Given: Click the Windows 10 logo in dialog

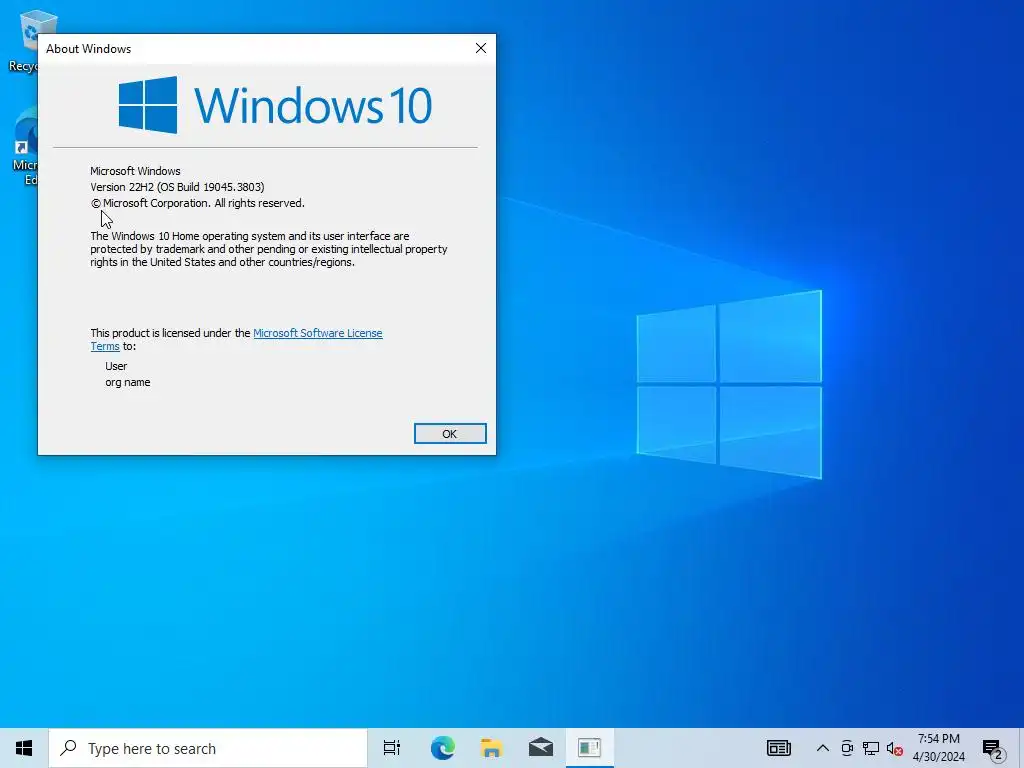Looking at the screenshot, I should click(x=275, y=104).
